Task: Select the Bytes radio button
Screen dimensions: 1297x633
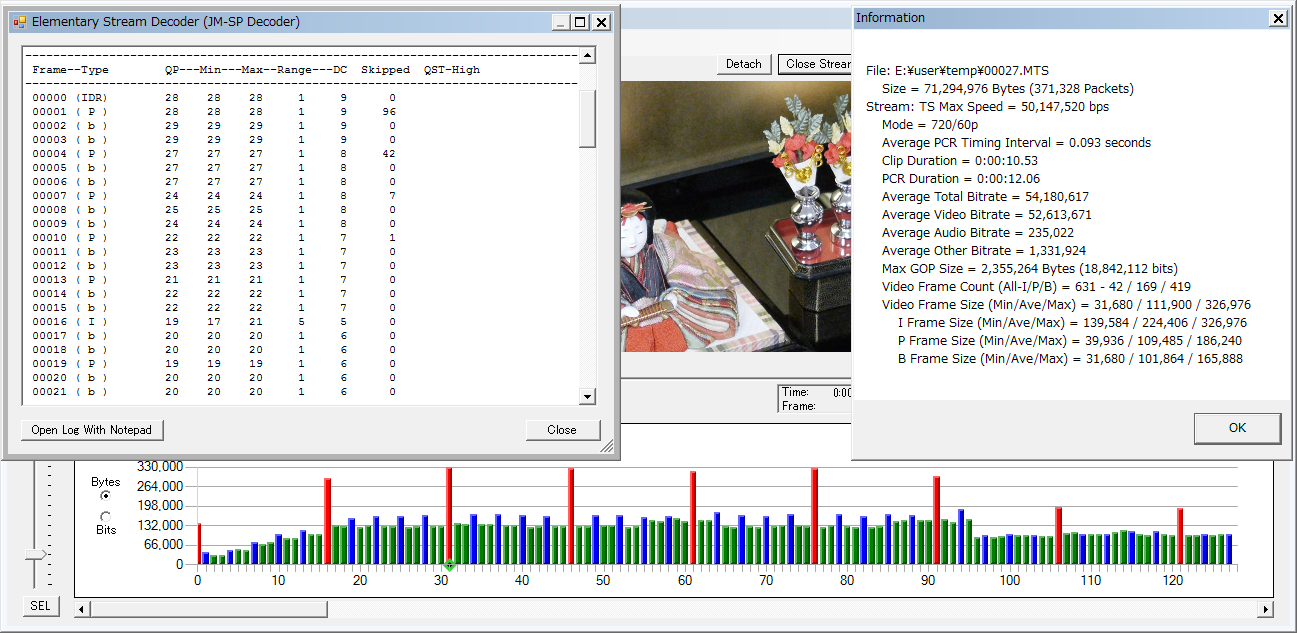Action: coord(106,495)
